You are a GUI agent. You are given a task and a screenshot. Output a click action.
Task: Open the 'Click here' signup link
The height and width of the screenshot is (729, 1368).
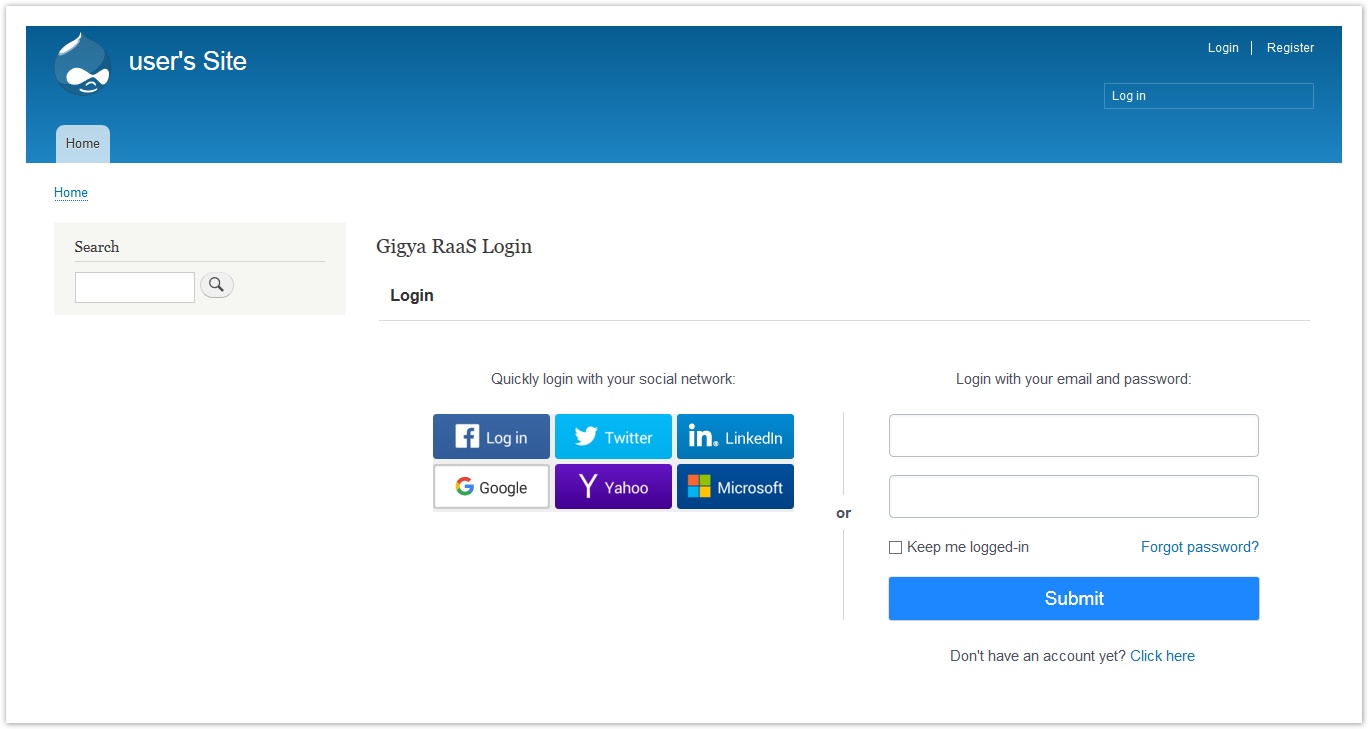pyautogui.click(x=1162, y=656)
